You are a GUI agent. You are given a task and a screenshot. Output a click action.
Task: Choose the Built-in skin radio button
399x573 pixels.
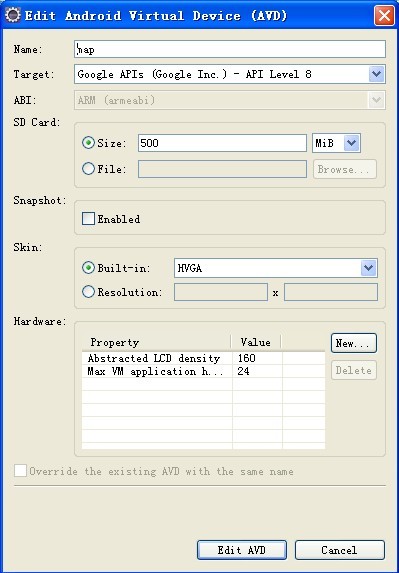[88, 268]
